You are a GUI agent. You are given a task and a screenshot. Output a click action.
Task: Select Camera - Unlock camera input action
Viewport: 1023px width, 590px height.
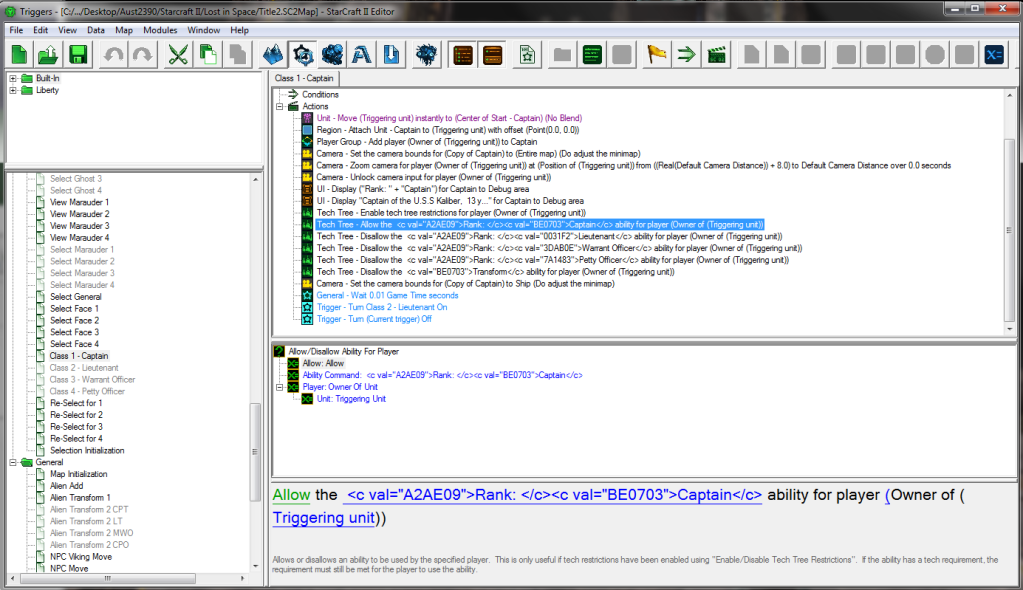click(434, 177)
